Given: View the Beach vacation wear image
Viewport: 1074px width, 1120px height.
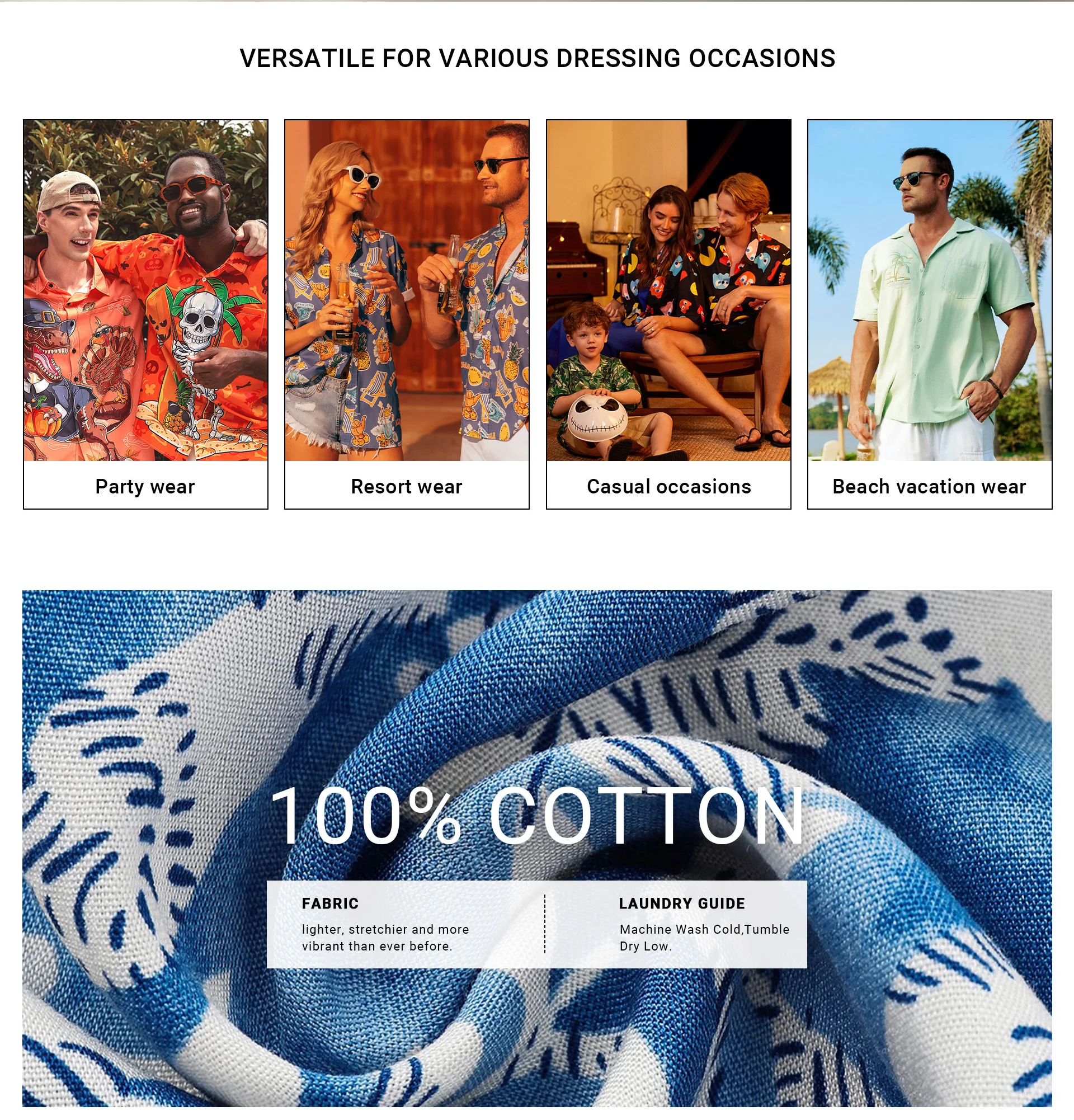Looking at the screenshot, I should [930, 290].
